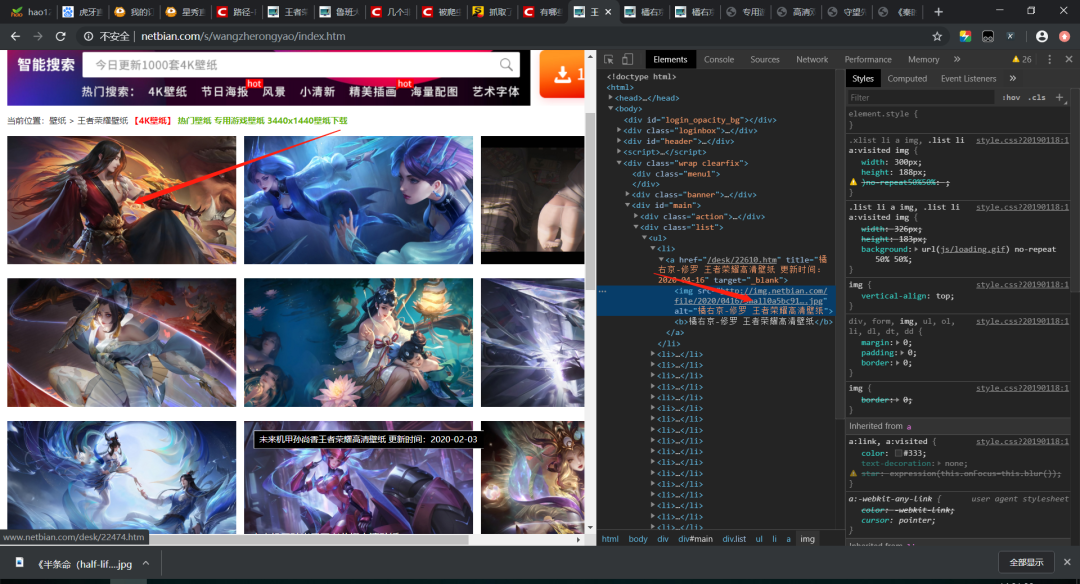The image size is (1080, 584).
Task: Click the Styles Filter input box
Action: pyautogui.click(x=923, y=98)
